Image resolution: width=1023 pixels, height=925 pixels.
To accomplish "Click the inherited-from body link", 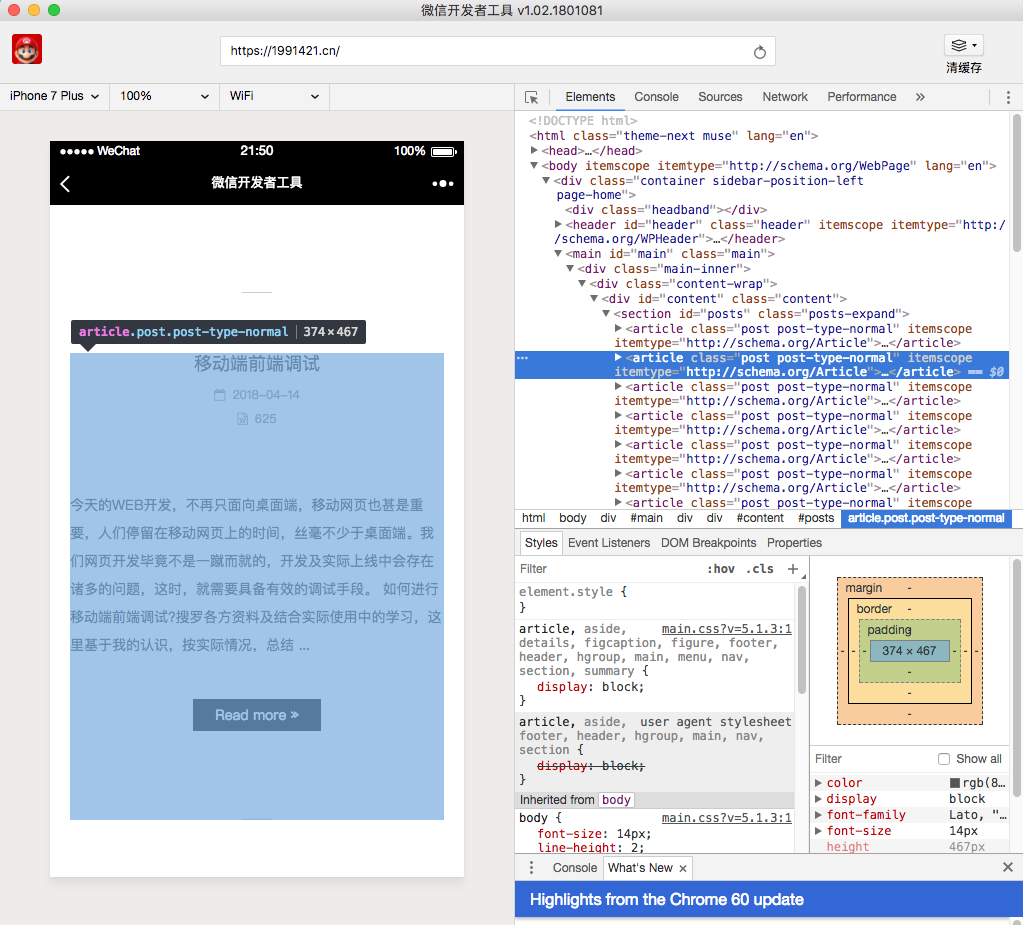I will point(616,800).
